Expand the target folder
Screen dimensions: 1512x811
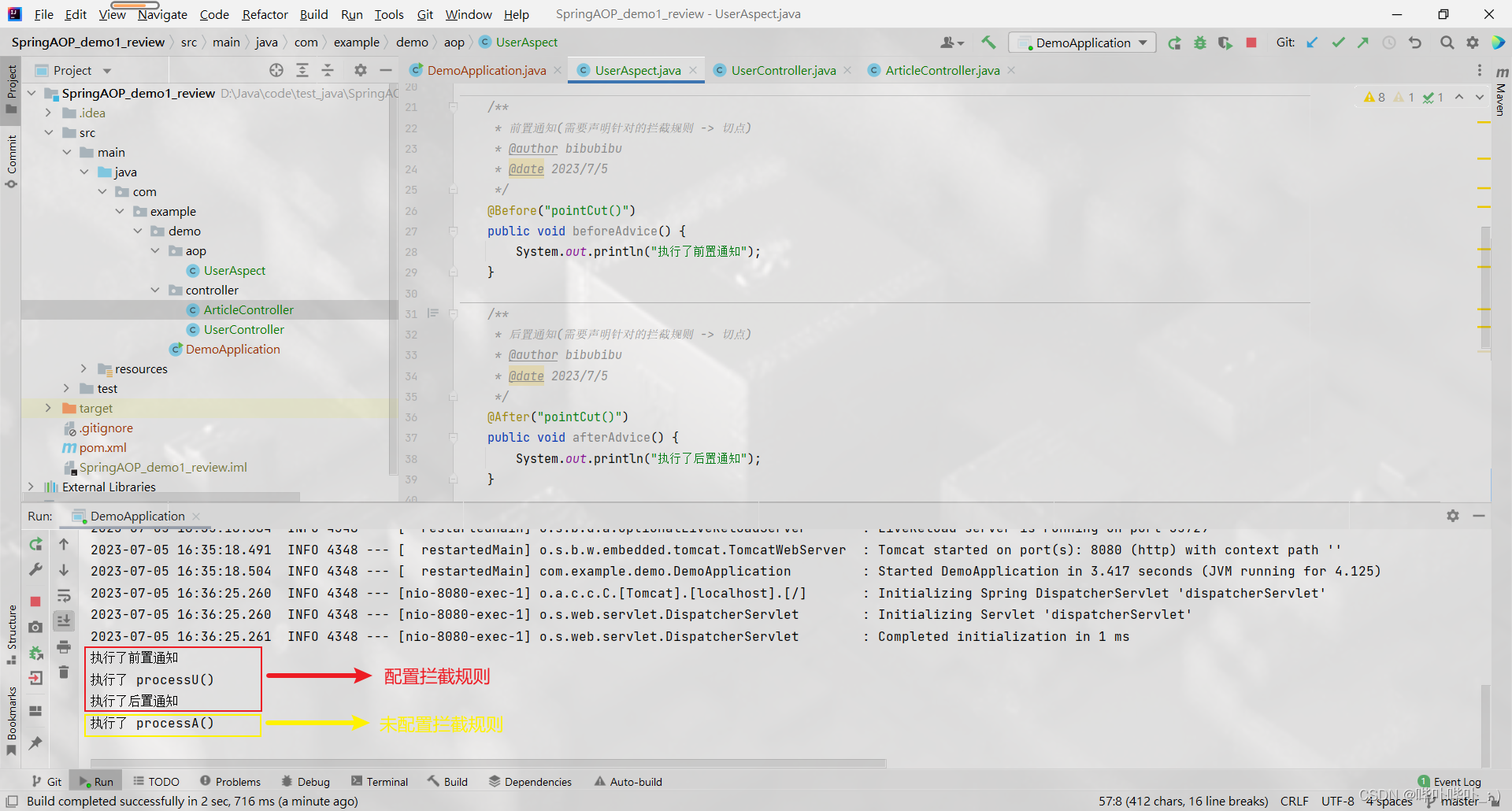(x=49, y=408)
